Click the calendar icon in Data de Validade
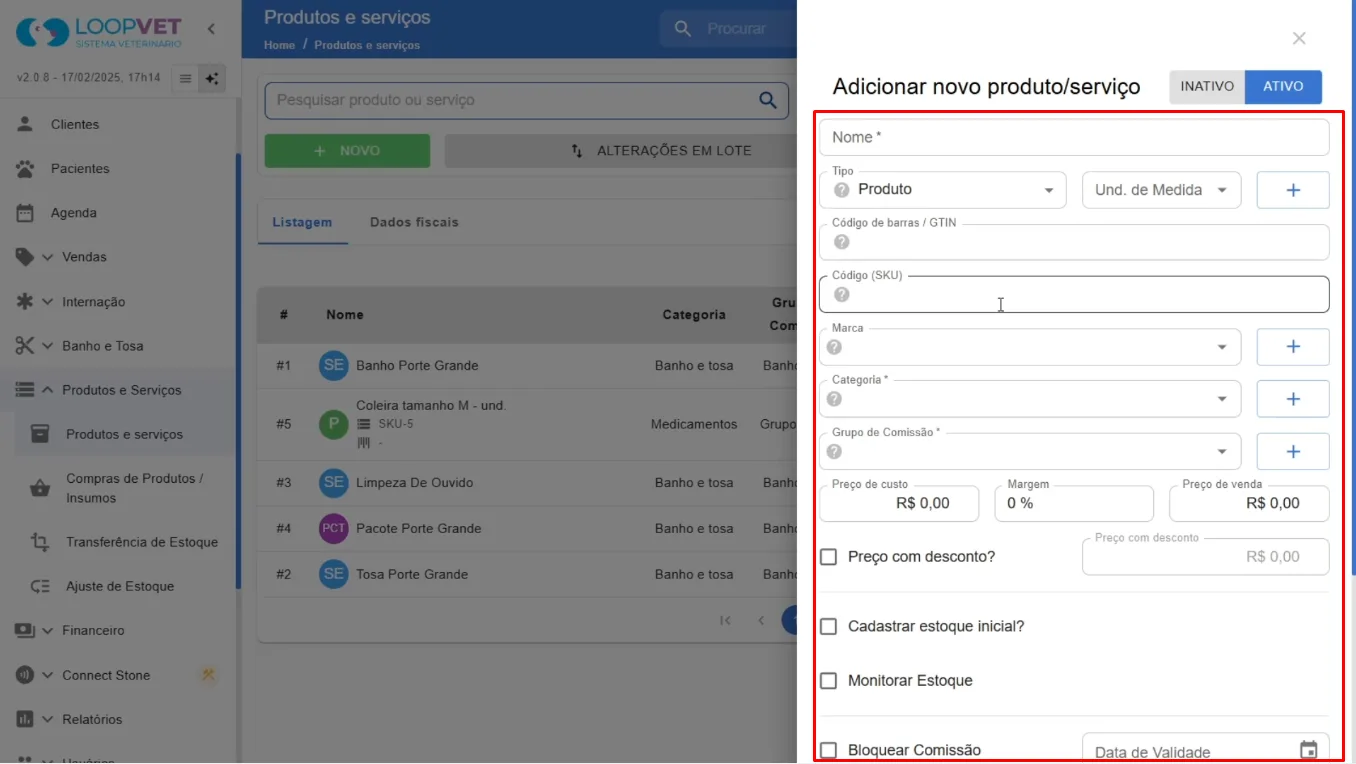The image size is (1356, 764). [1308, 750]
